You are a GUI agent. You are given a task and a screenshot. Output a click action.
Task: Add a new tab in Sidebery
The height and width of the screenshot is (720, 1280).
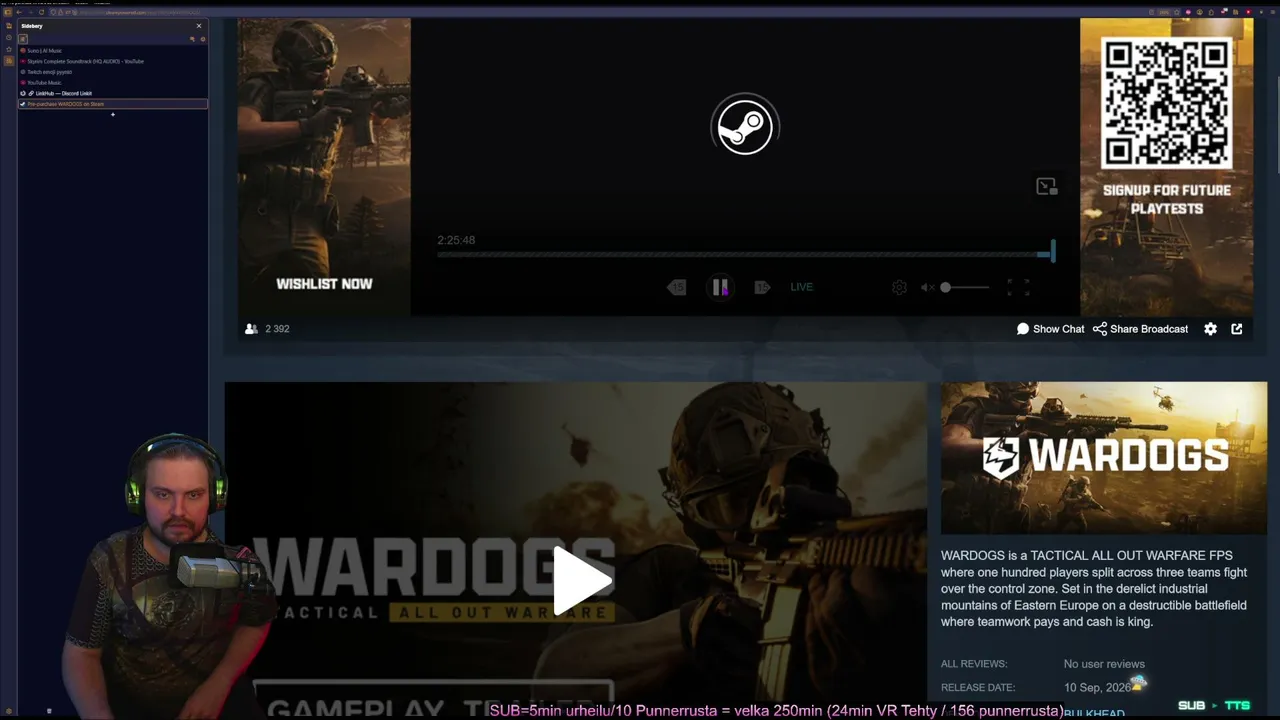pyautogui.click(x=112, y=115)
